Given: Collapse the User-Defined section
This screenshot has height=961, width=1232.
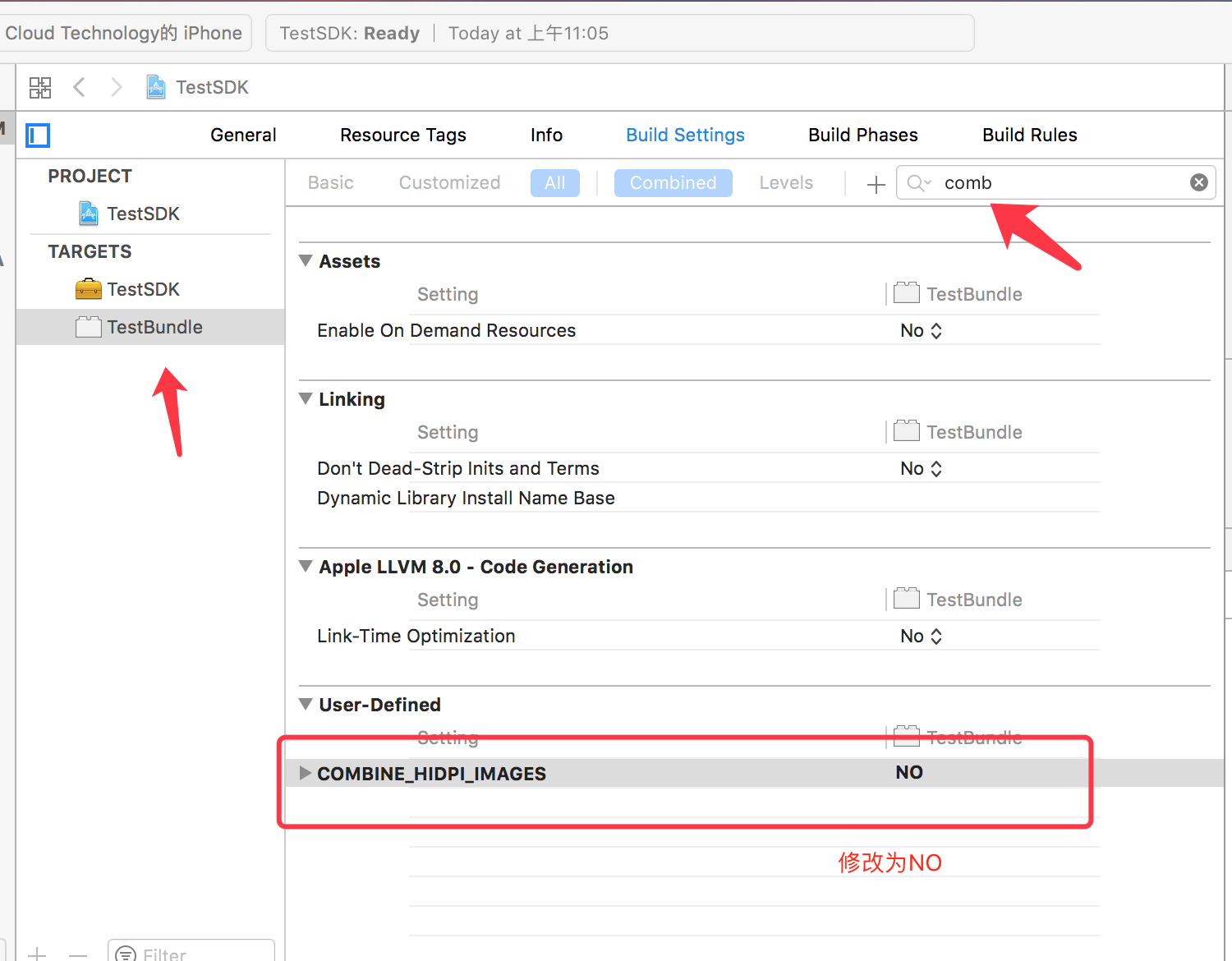Looking at the screenshot, I should pos(306,704).
